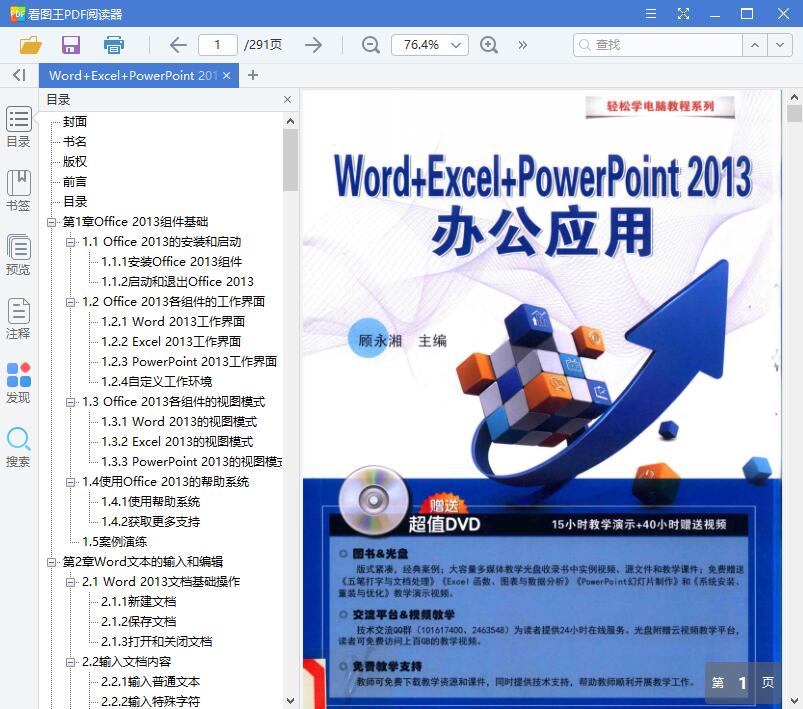Collapse 1.1 Office 2013的安装和启动 node
803x709 pixels.
(71, 242)
